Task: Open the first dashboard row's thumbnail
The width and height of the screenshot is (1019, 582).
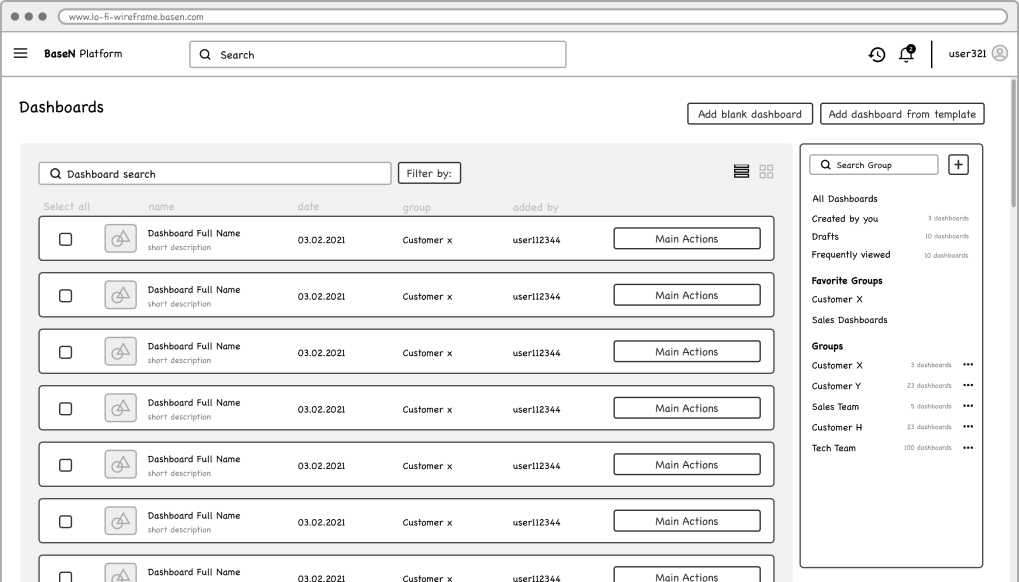Action: [120, 238]
